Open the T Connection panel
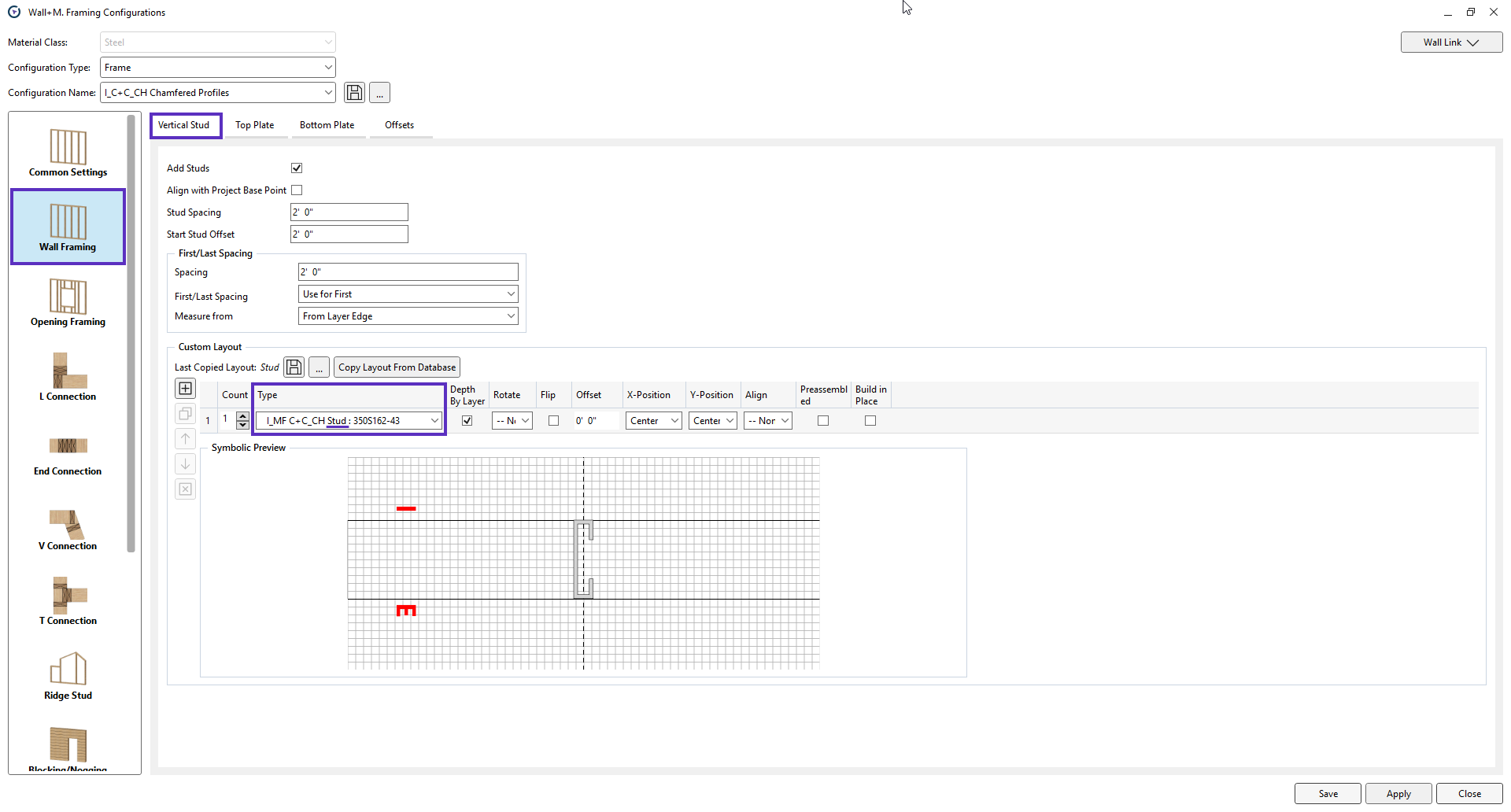 click(68, 602)
